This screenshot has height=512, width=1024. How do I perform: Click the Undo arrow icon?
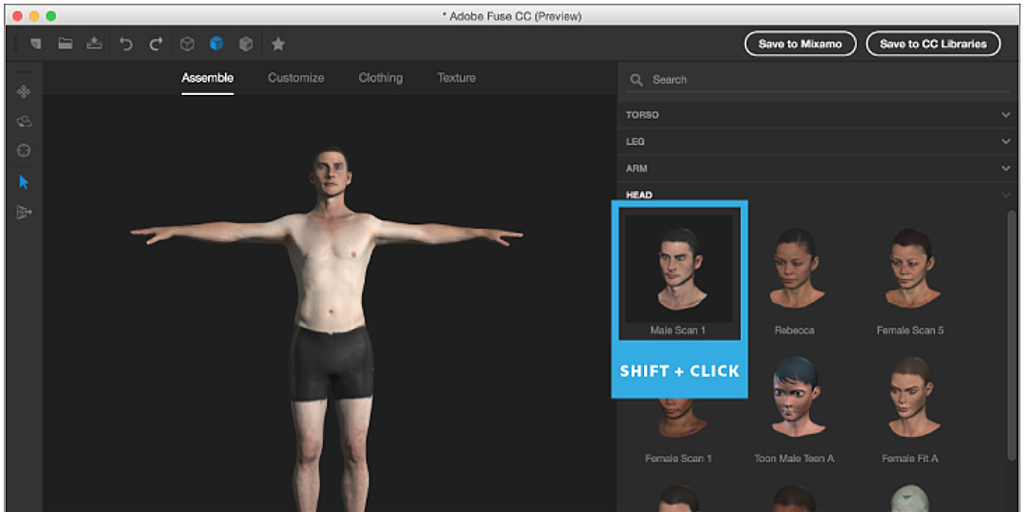click(x=126, y=44)
